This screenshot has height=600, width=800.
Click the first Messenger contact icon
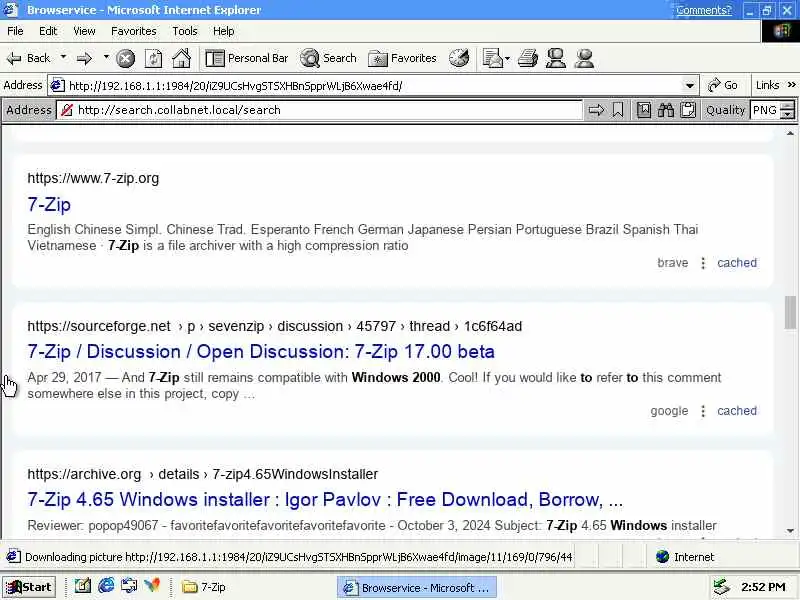[556, 58]
